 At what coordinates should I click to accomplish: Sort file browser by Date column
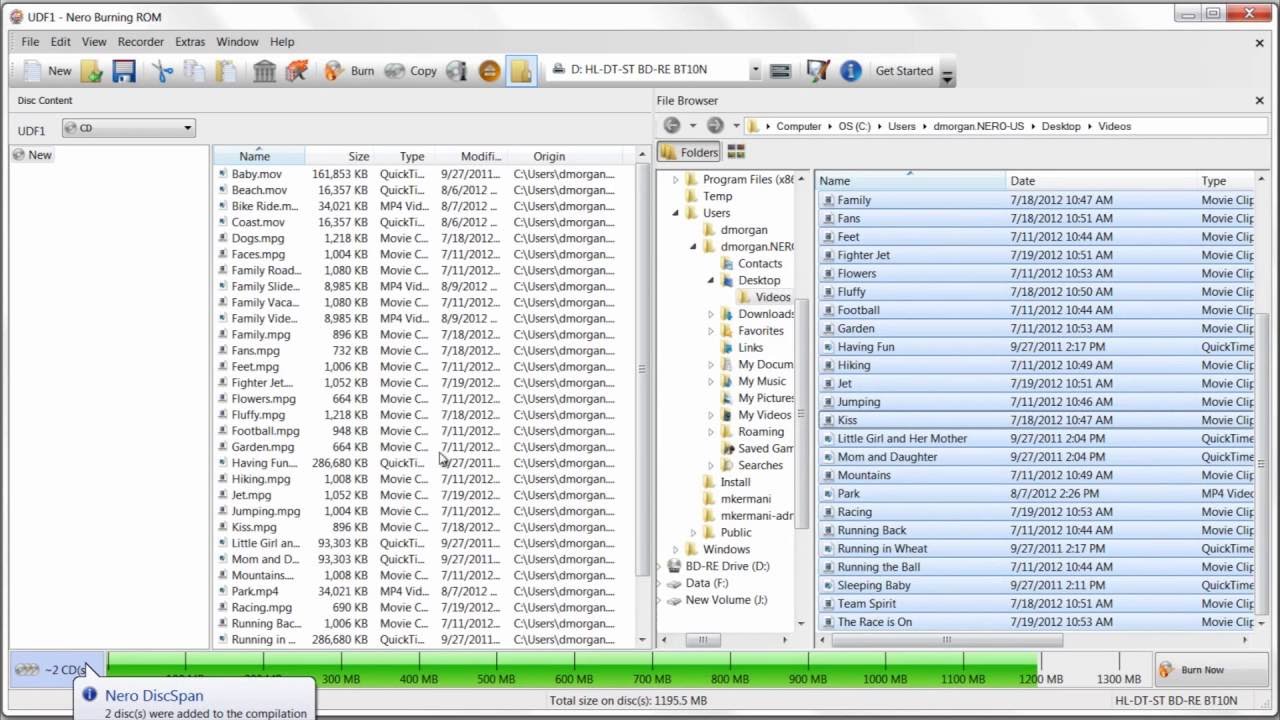click(x=1101, y=181)
